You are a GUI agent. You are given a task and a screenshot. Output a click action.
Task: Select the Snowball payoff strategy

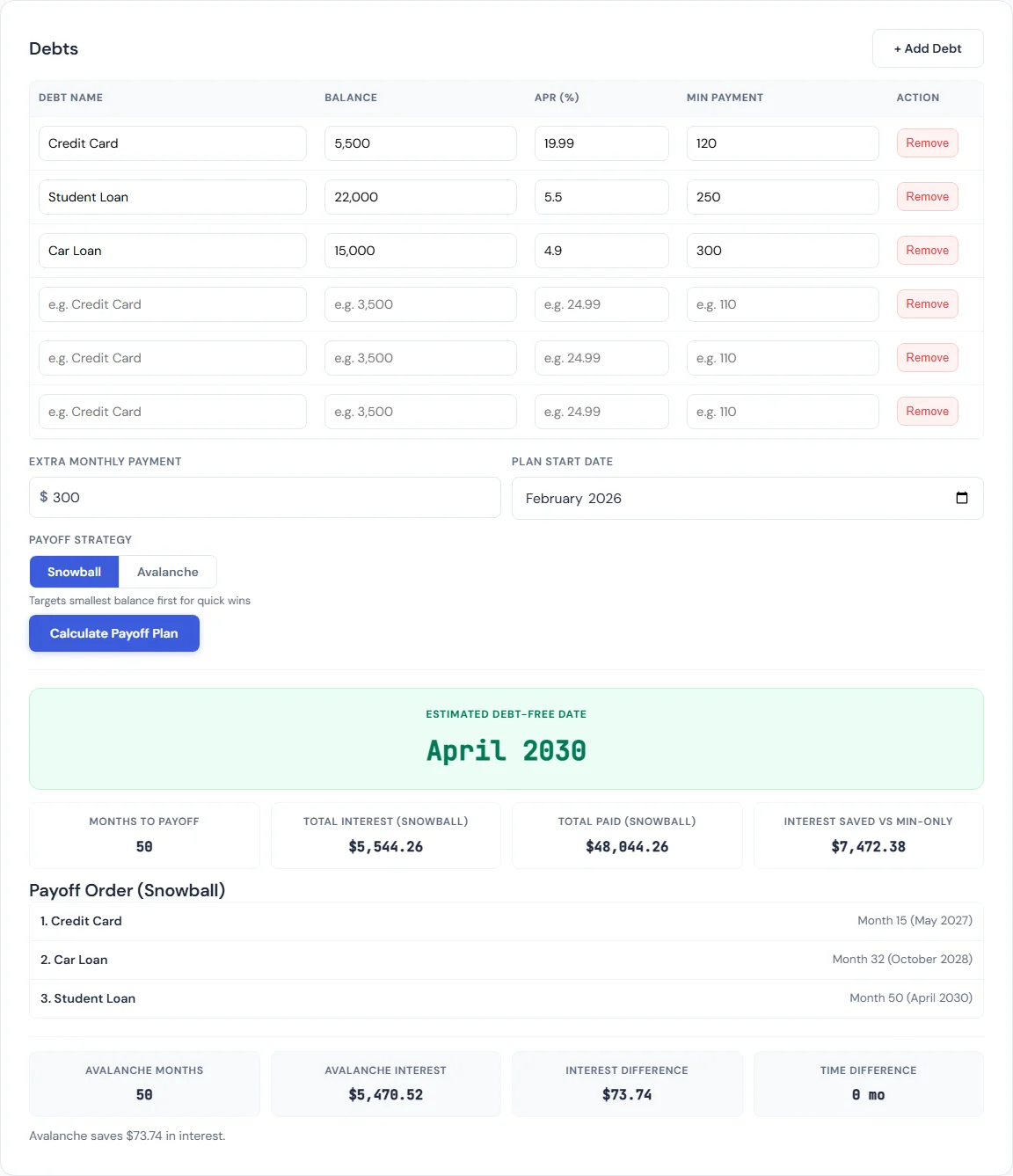click(x=74, y=572)
